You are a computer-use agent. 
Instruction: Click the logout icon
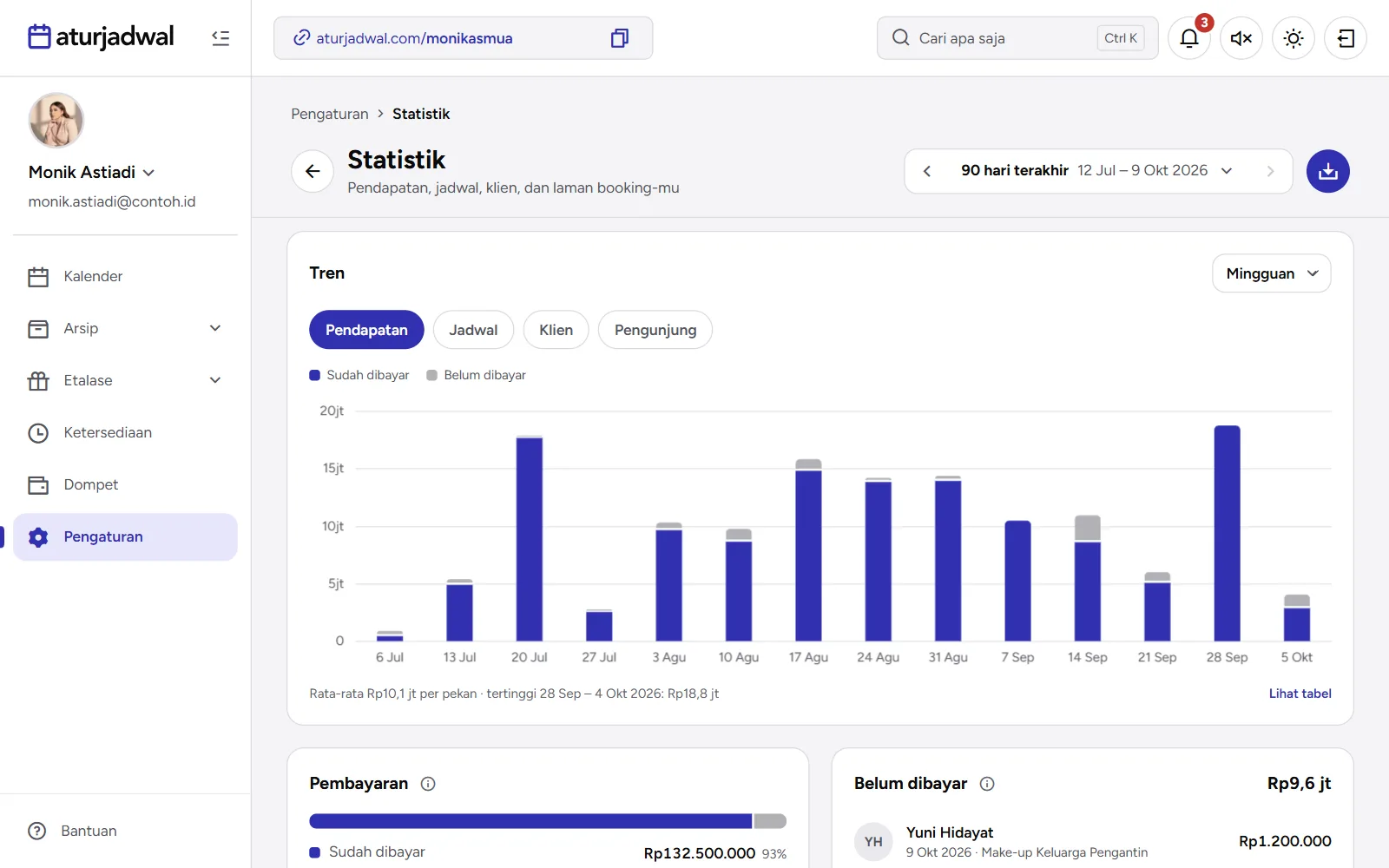point(1346,38)
